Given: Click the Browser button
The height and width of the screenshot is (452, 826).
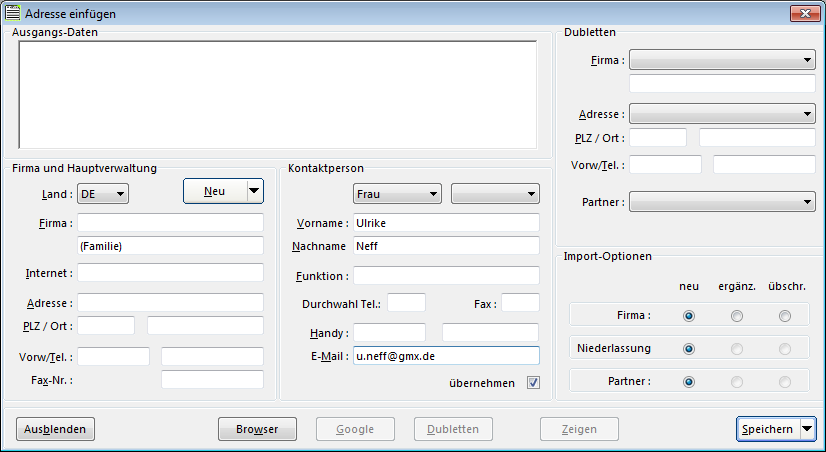Looking at the screenshot, I should 257,430.
